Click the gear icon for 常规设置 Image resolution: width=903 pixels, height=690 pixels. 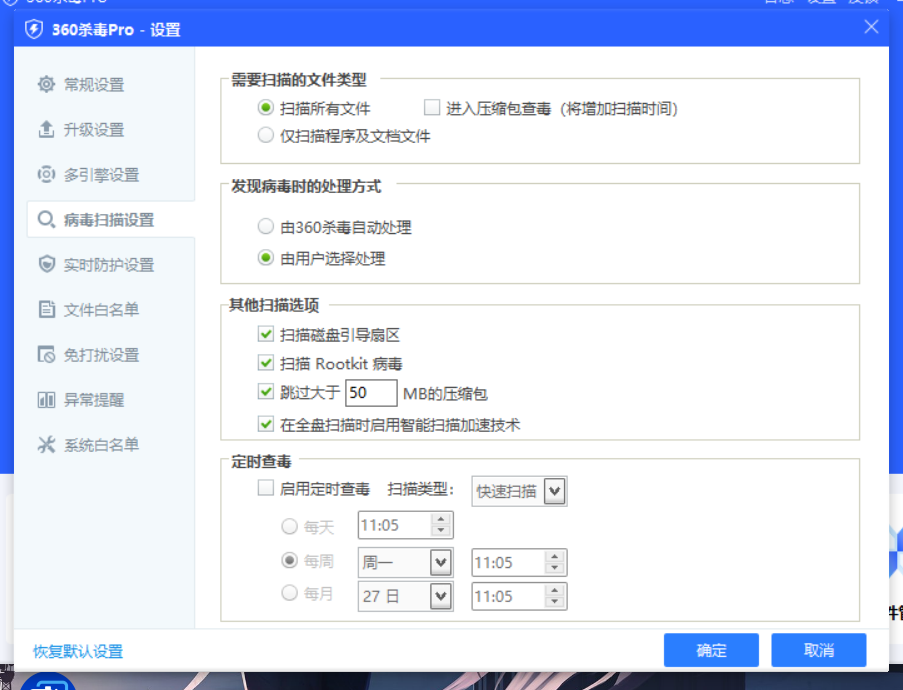(x=46, y=85)
